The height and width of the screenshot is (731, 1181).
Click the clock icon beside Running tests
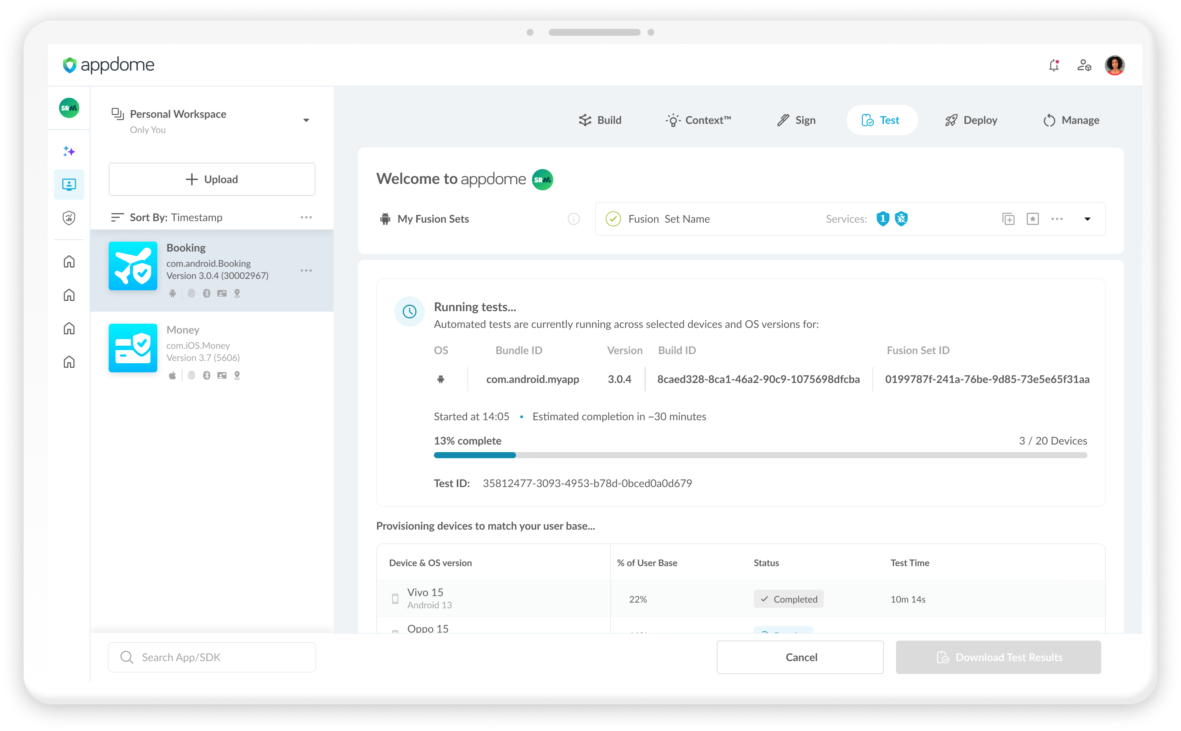click(x=410, y=312)
